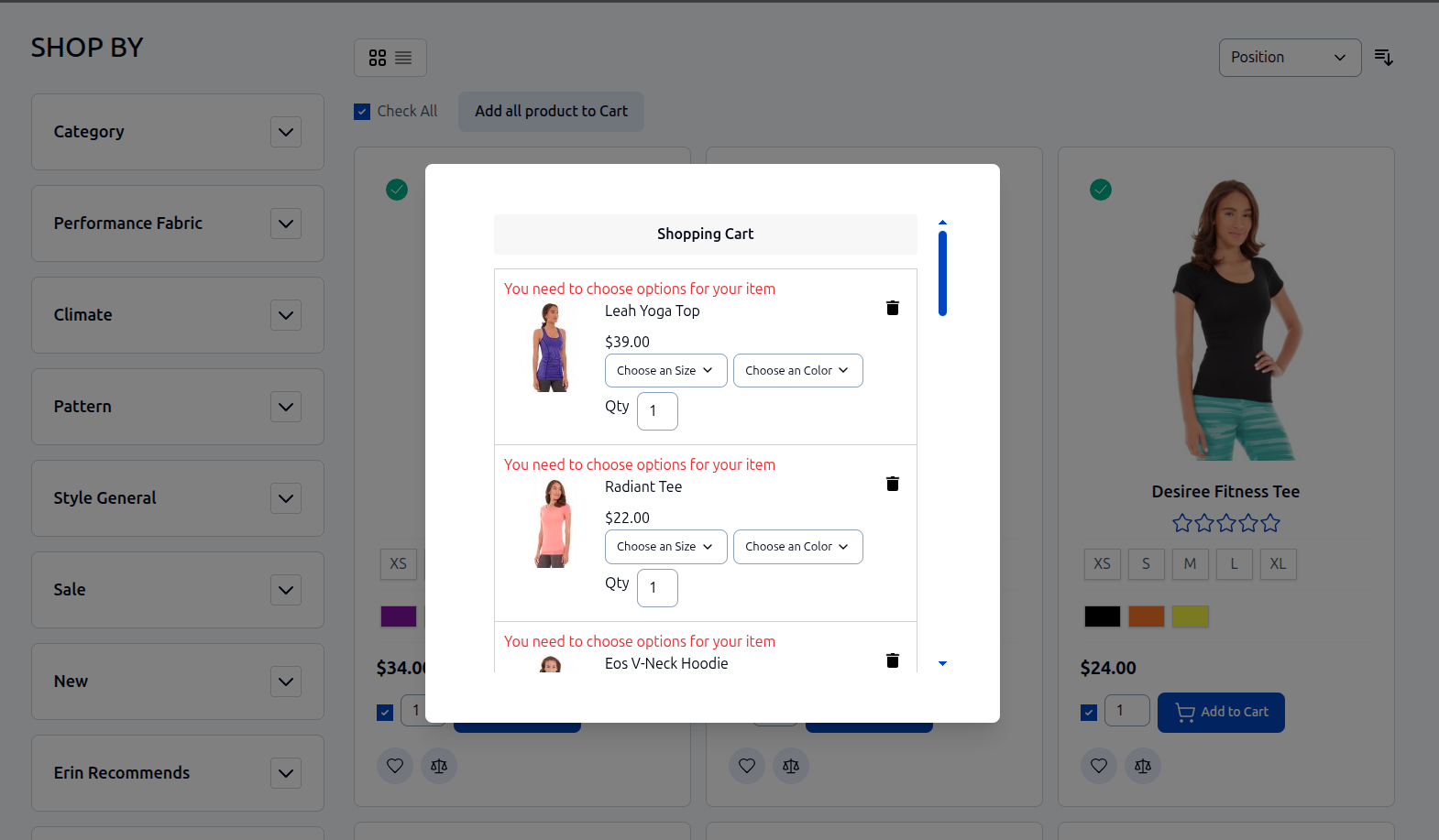This screenshot has height=840, width=1439.
Task: Click scroll-down arrow in cart popup
Action: point(942,663)
